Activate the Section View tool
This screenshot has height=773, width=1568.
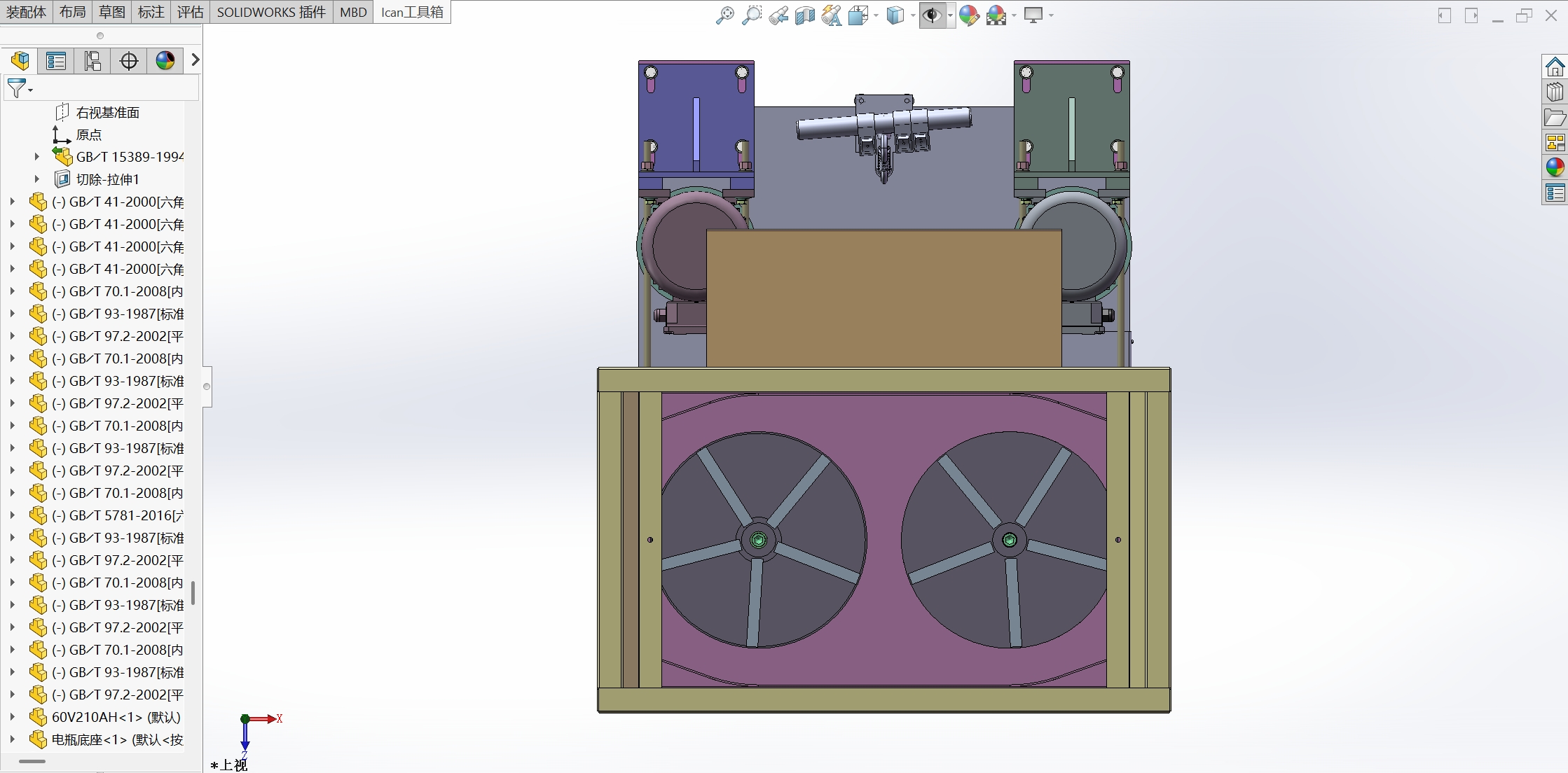click(804, 15)
